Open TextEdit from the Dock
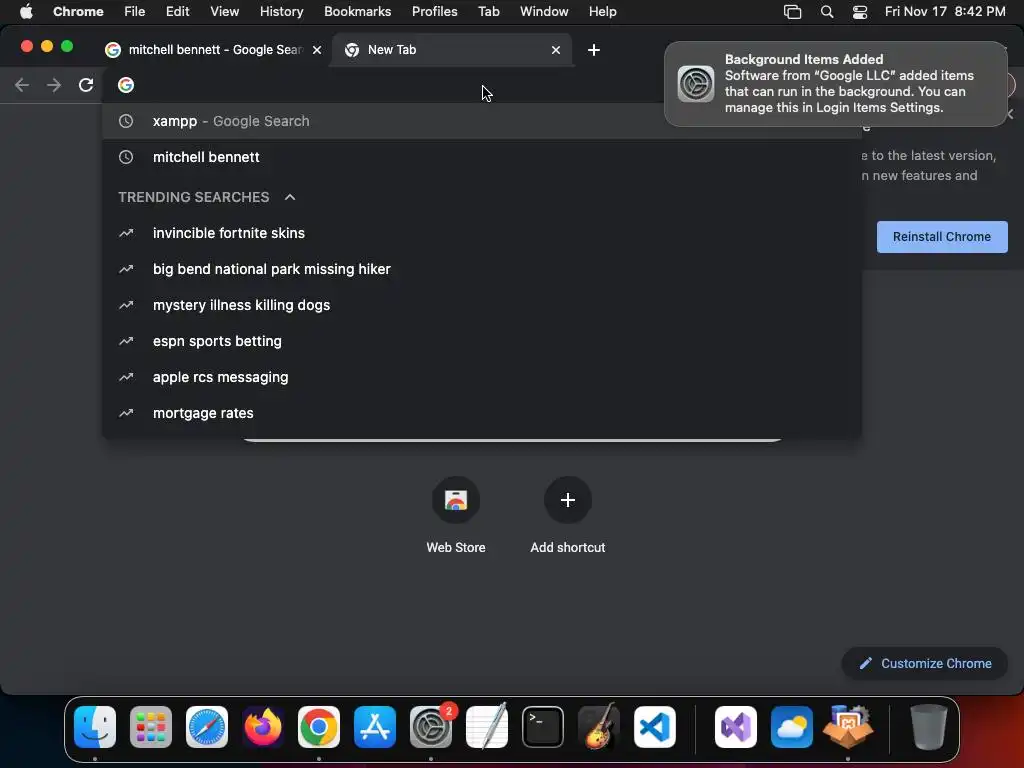The width and height of the screenshot is (1024, 768). tap(487, 726)
